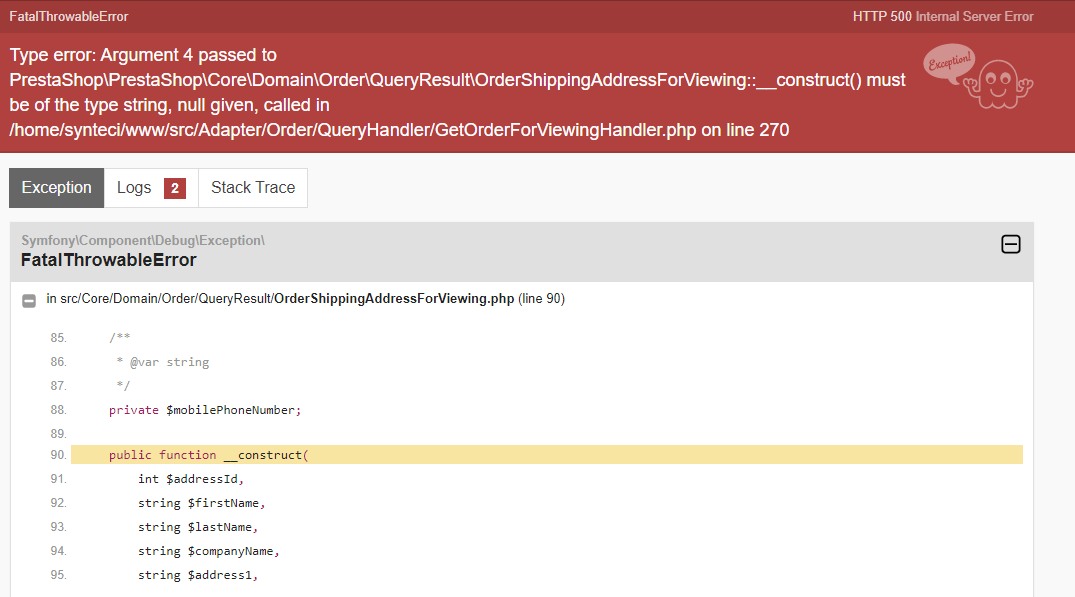The height and width of the screenshot is (597, 1075).
Task: Click the HTTP 500 Internal Server Error text
Action: [943, 16]
